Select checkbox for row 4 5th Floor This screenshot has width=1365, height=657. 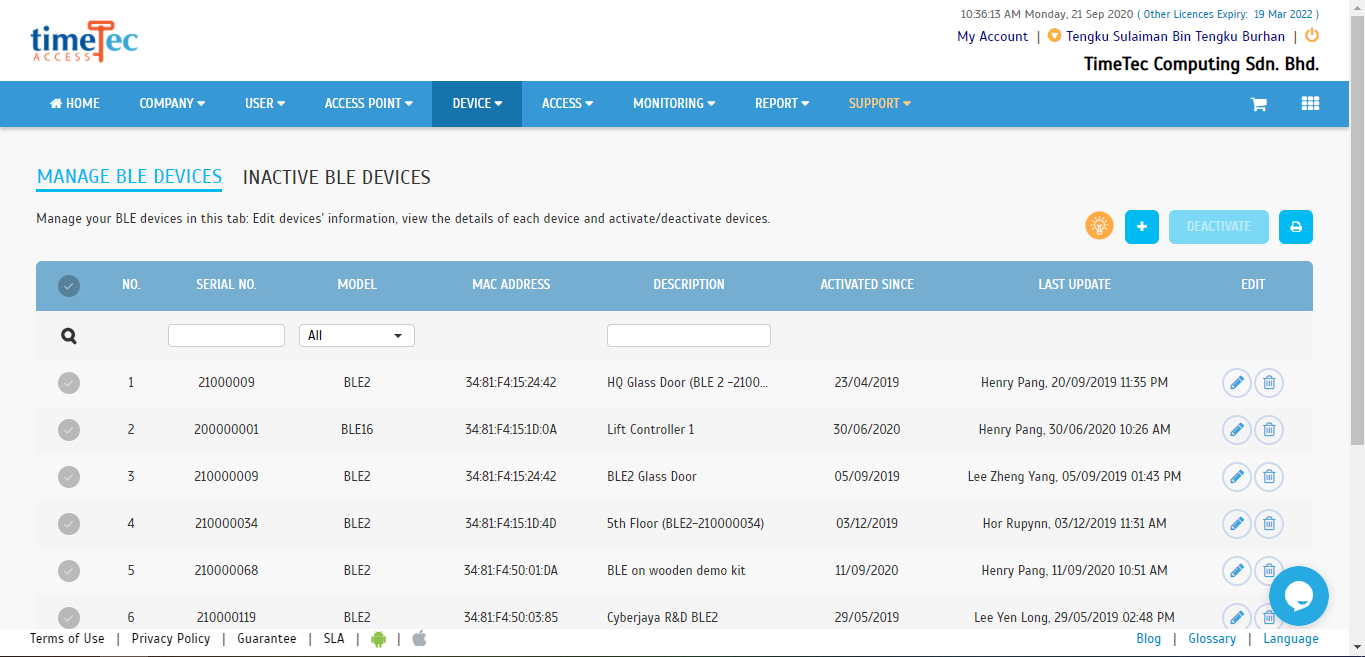[x=68, y=523]
